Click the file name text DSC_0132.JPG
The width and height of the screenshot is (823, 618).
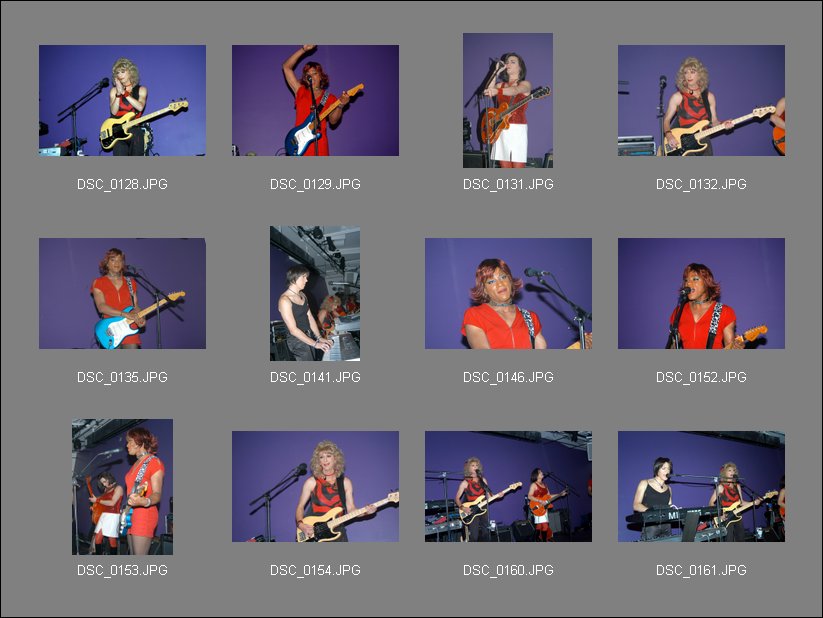[701, 184]
